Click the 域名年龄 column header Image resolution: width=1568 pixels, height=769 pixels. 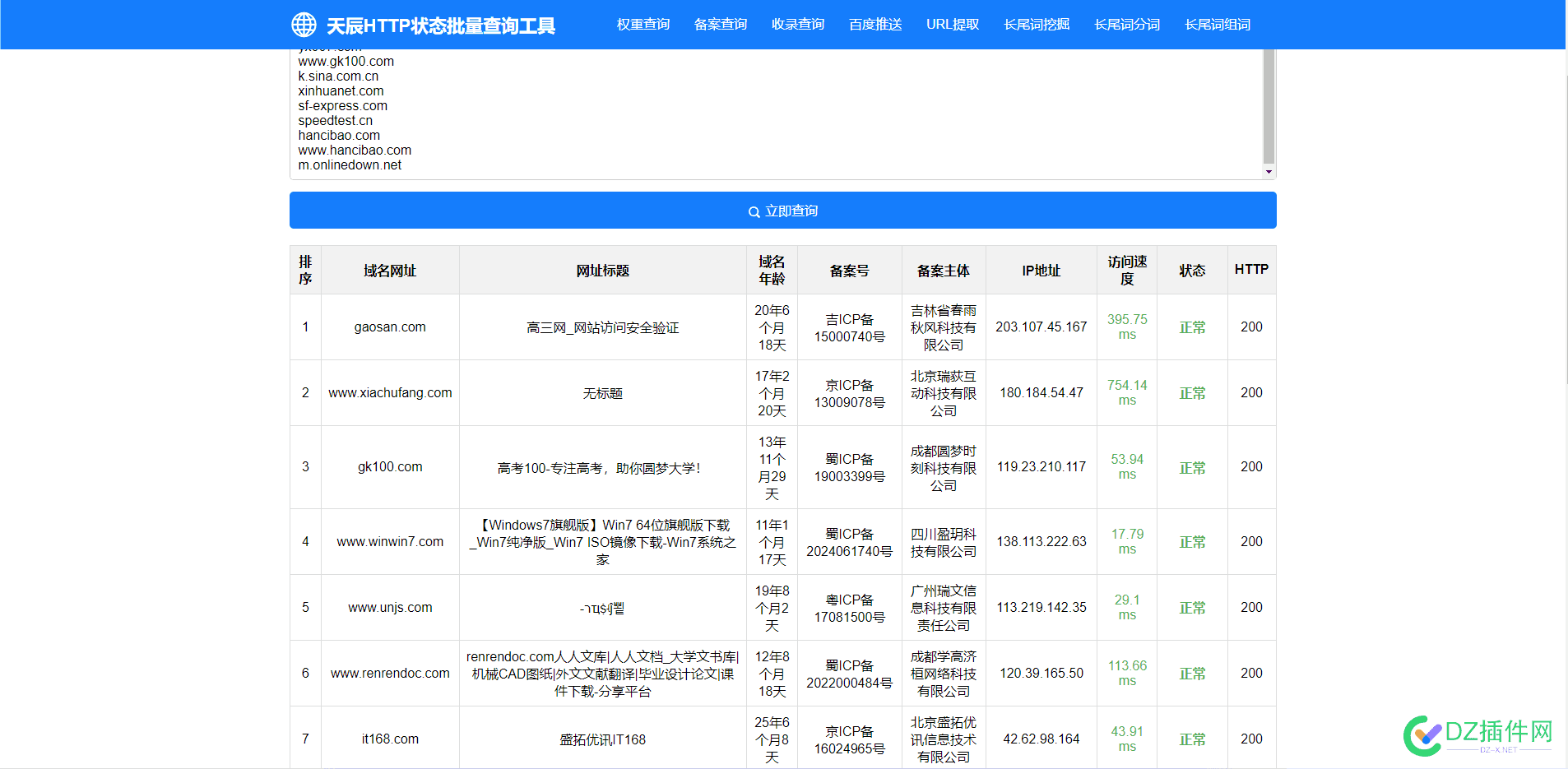coord(772,271)
